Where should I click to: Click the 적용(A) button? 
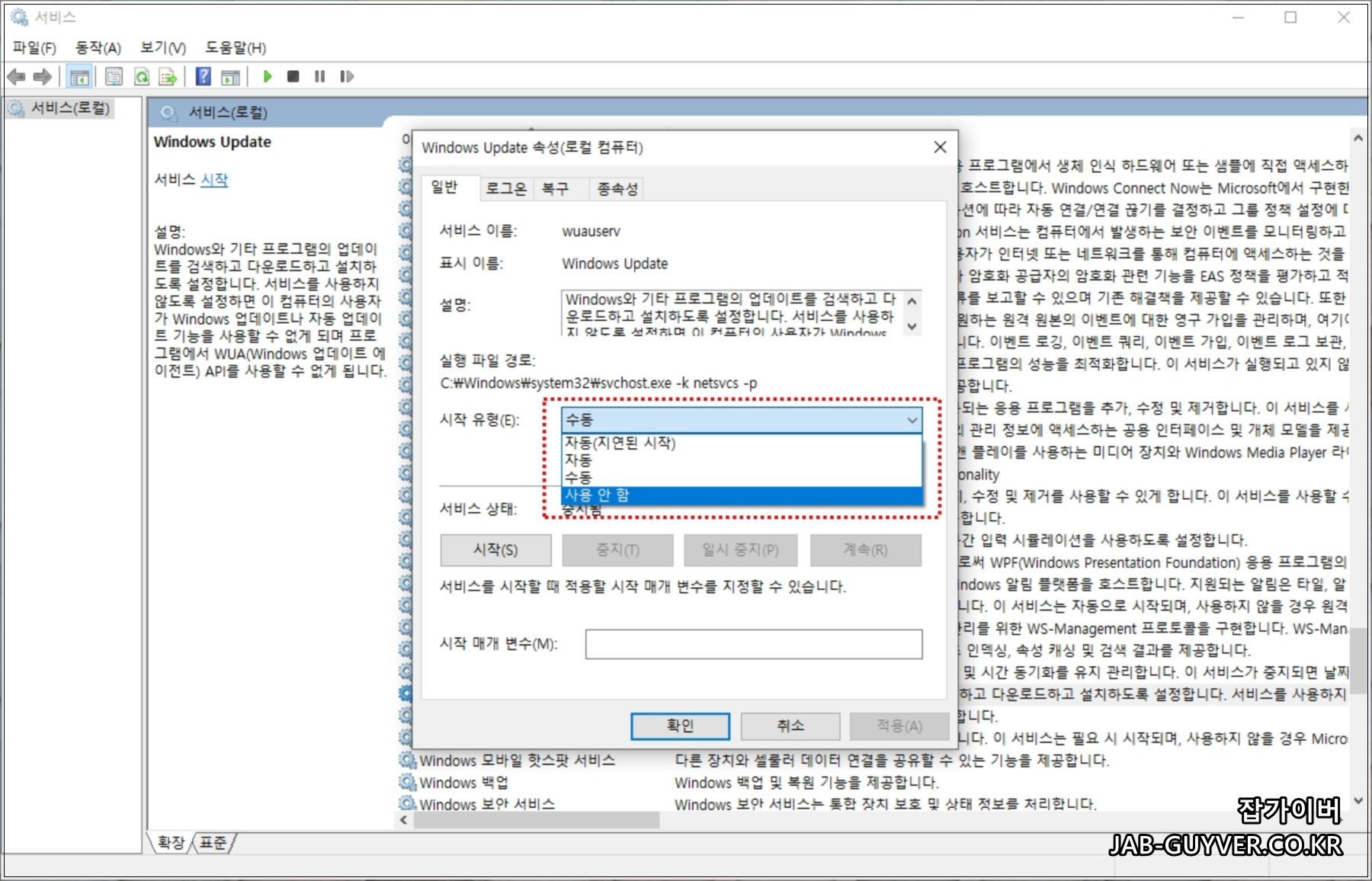coord(899,726)
